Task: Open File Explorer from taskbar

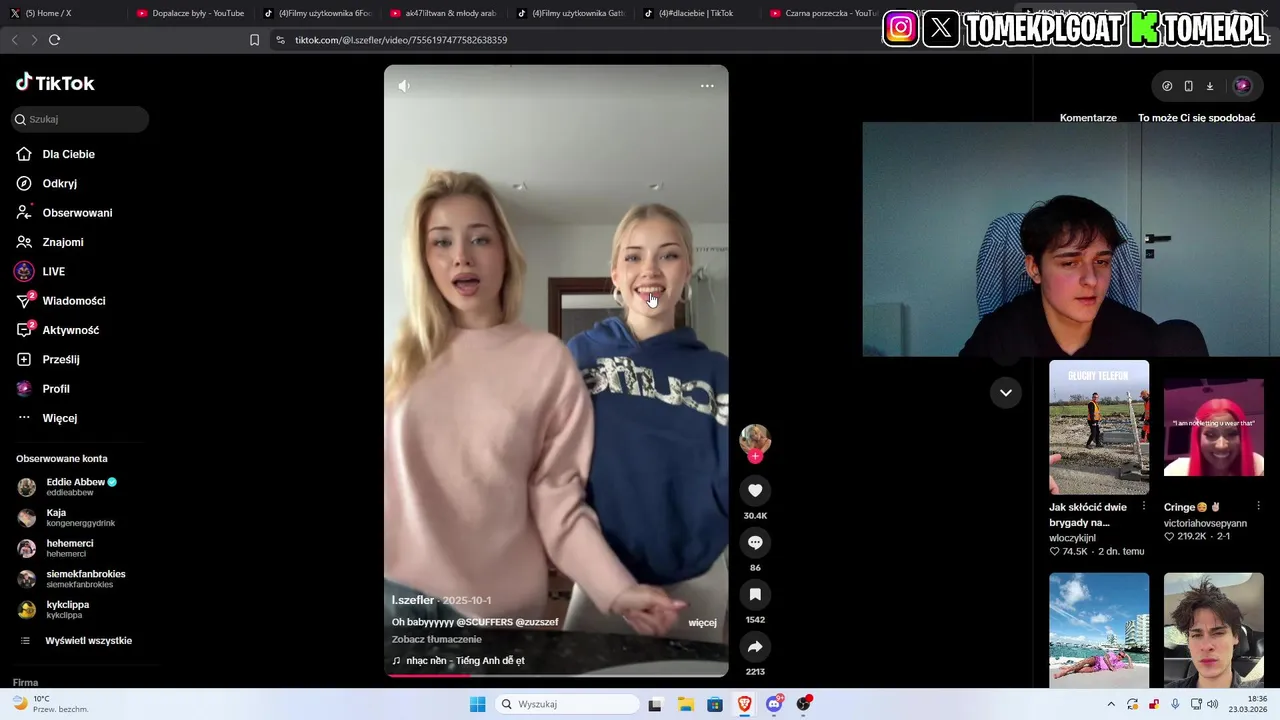Action: click(686, 704)
